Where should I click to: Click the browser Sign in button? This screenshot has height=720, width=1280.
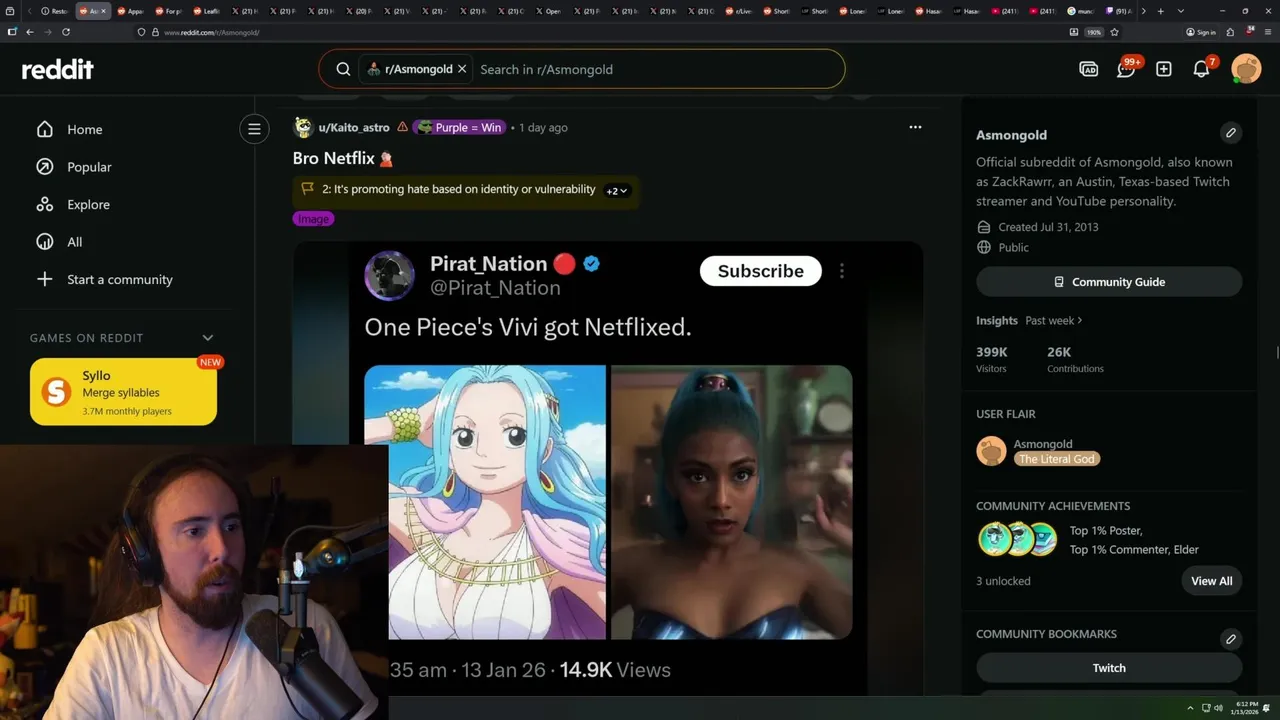[1201, 32]
